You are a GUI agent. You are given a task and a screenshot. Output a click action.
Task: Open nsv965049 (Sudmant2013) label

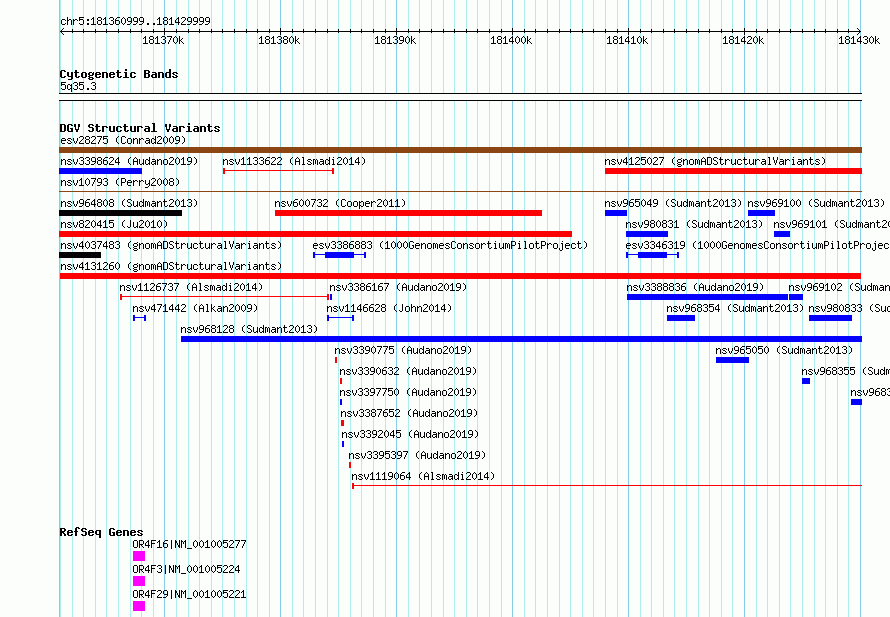pos(673,203)
